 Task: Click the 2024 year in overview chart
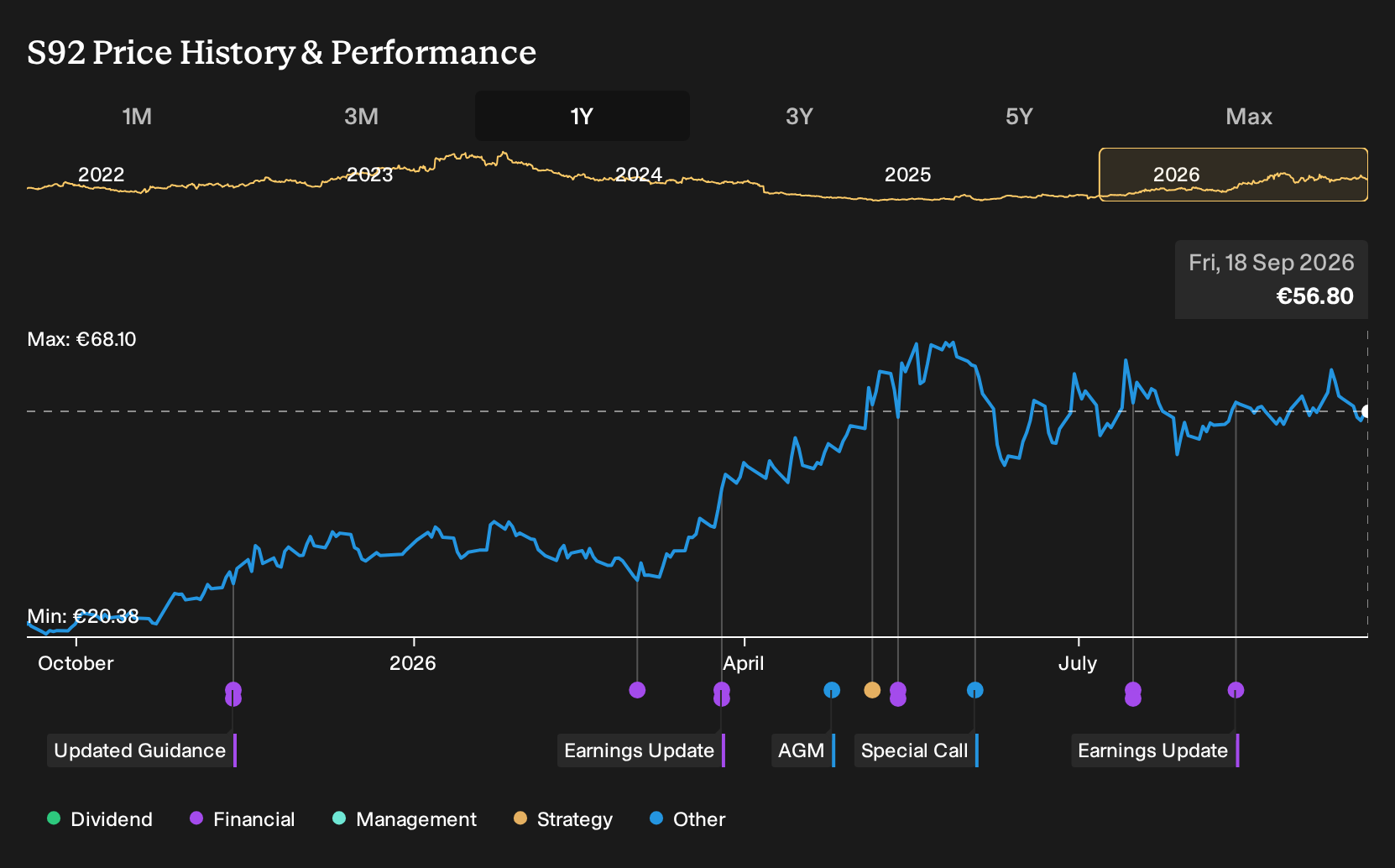pos(638,175)
